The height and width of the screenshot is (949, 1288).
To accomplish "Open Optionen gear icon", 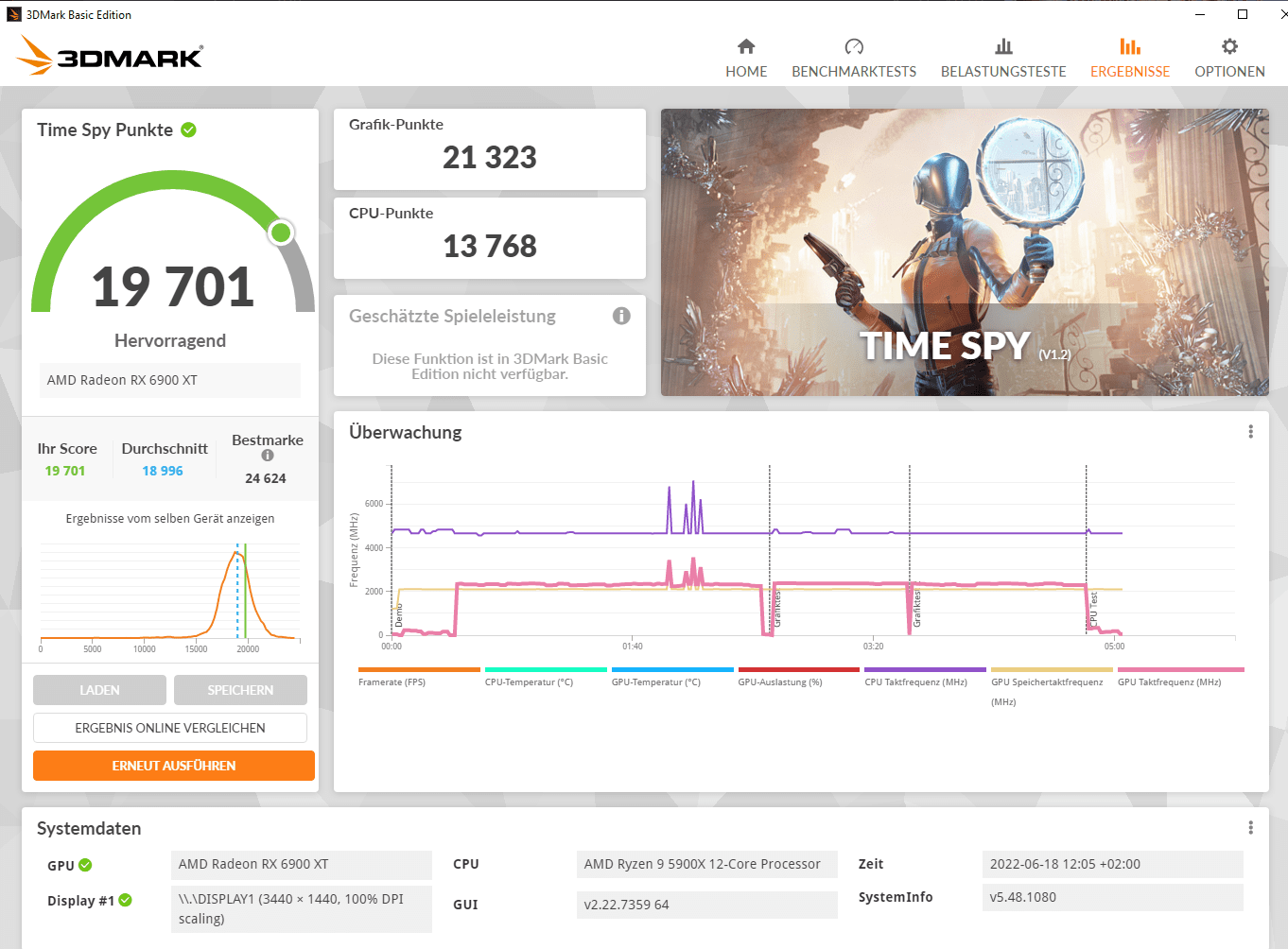I will tap(1229, 46).
